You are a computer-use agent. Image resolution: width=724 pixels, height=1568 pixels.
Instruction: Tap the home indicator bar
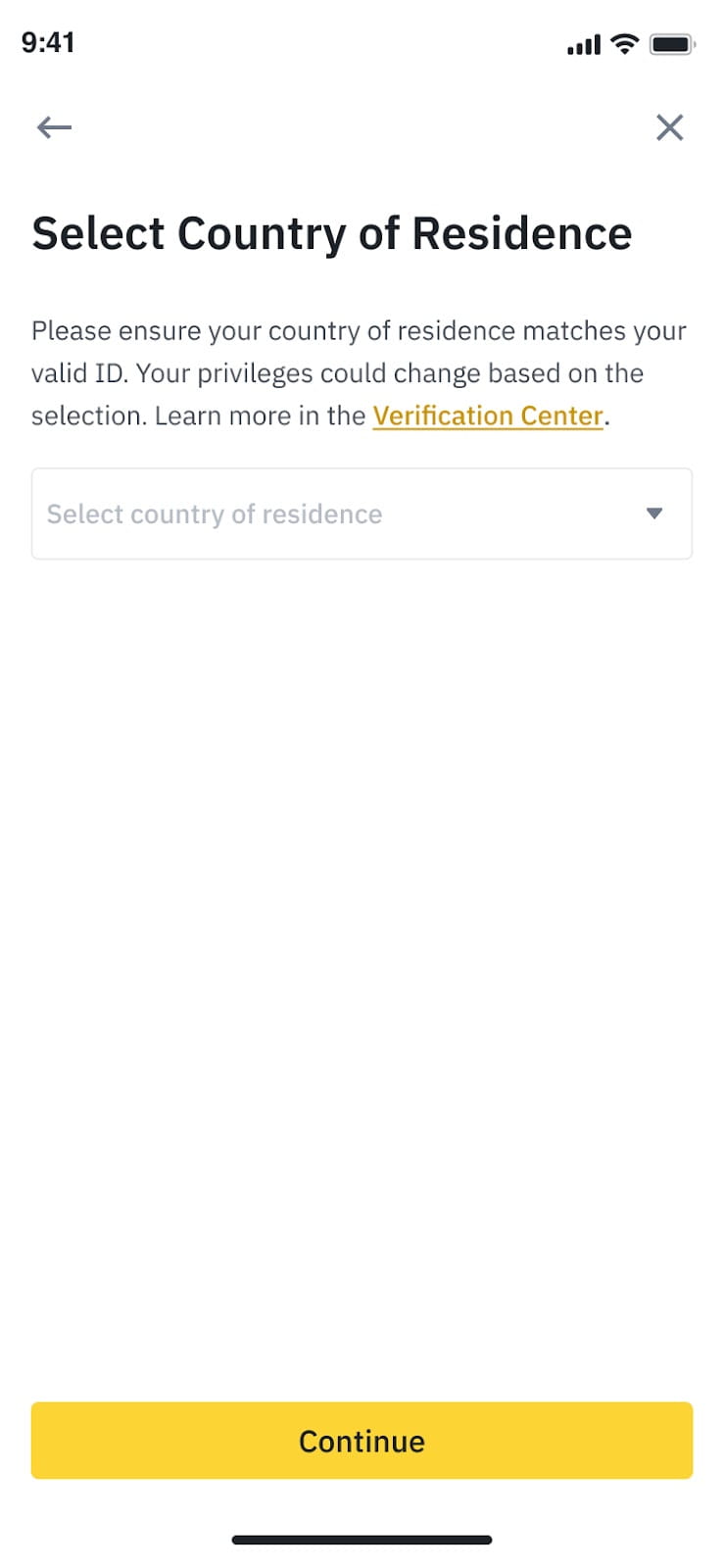pyautogui.click(x=362, y=1540)
